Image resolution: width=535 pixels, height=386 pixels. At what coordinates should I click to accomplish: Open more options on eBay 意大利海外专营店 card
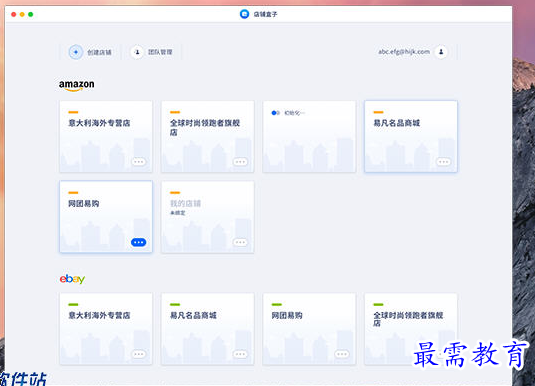tap(139, 354)
